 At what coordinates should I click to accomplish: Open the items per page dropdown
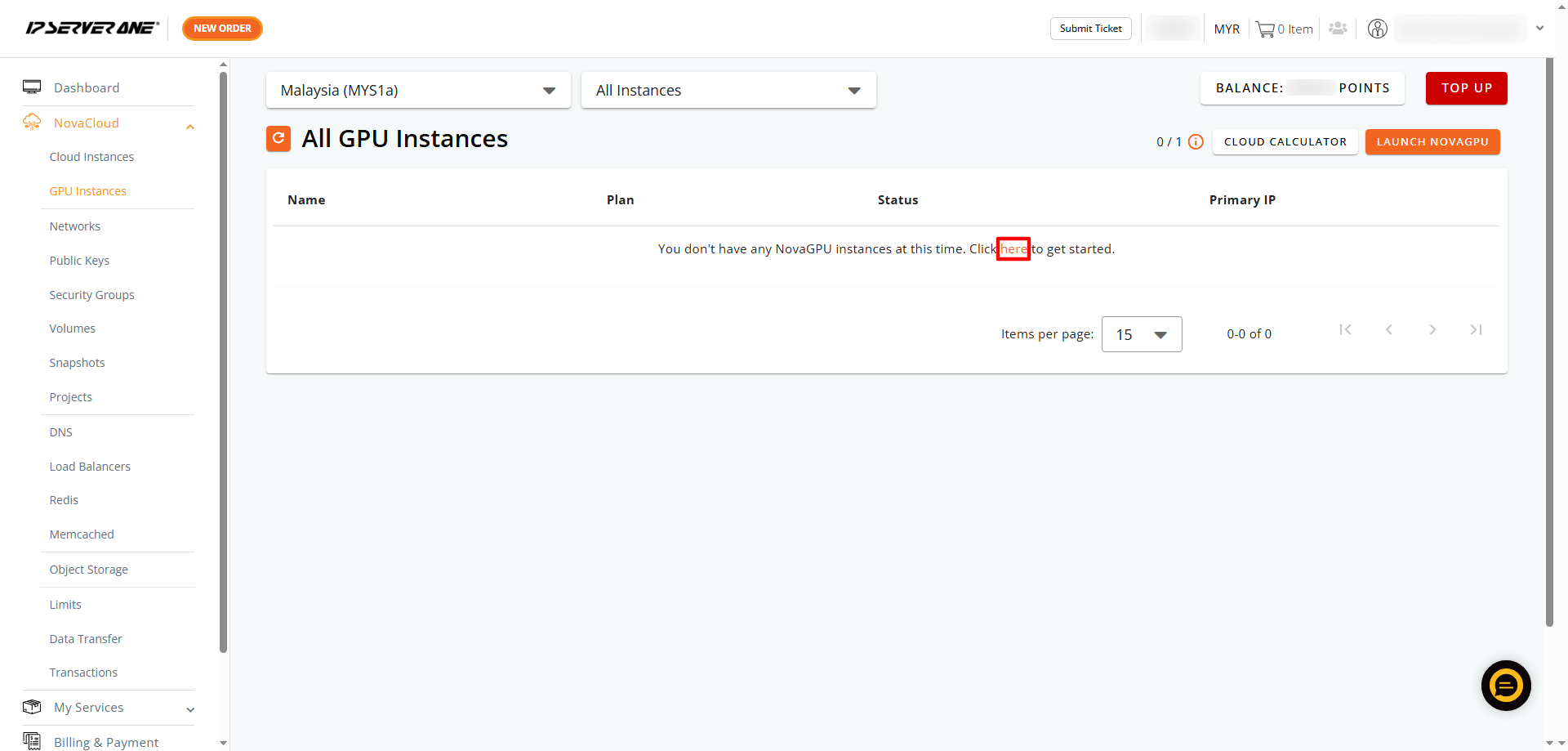[x=1142, y=334]
